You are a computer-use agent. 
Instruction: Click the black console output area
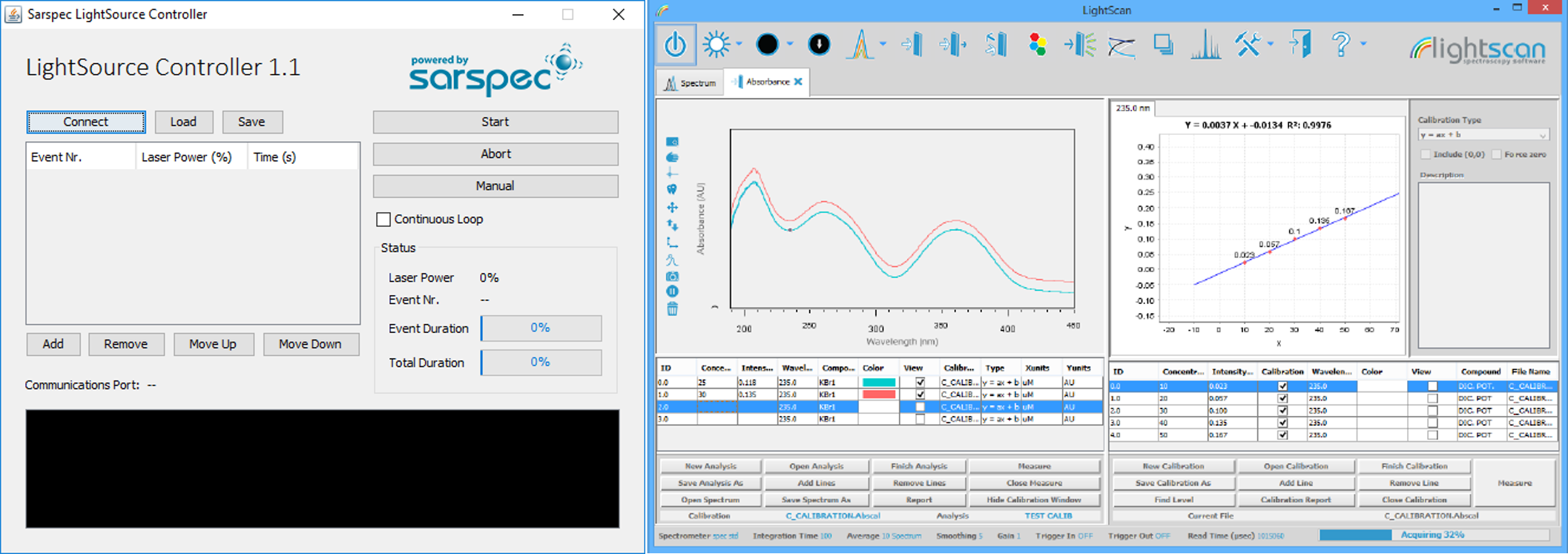click(323, 469)
